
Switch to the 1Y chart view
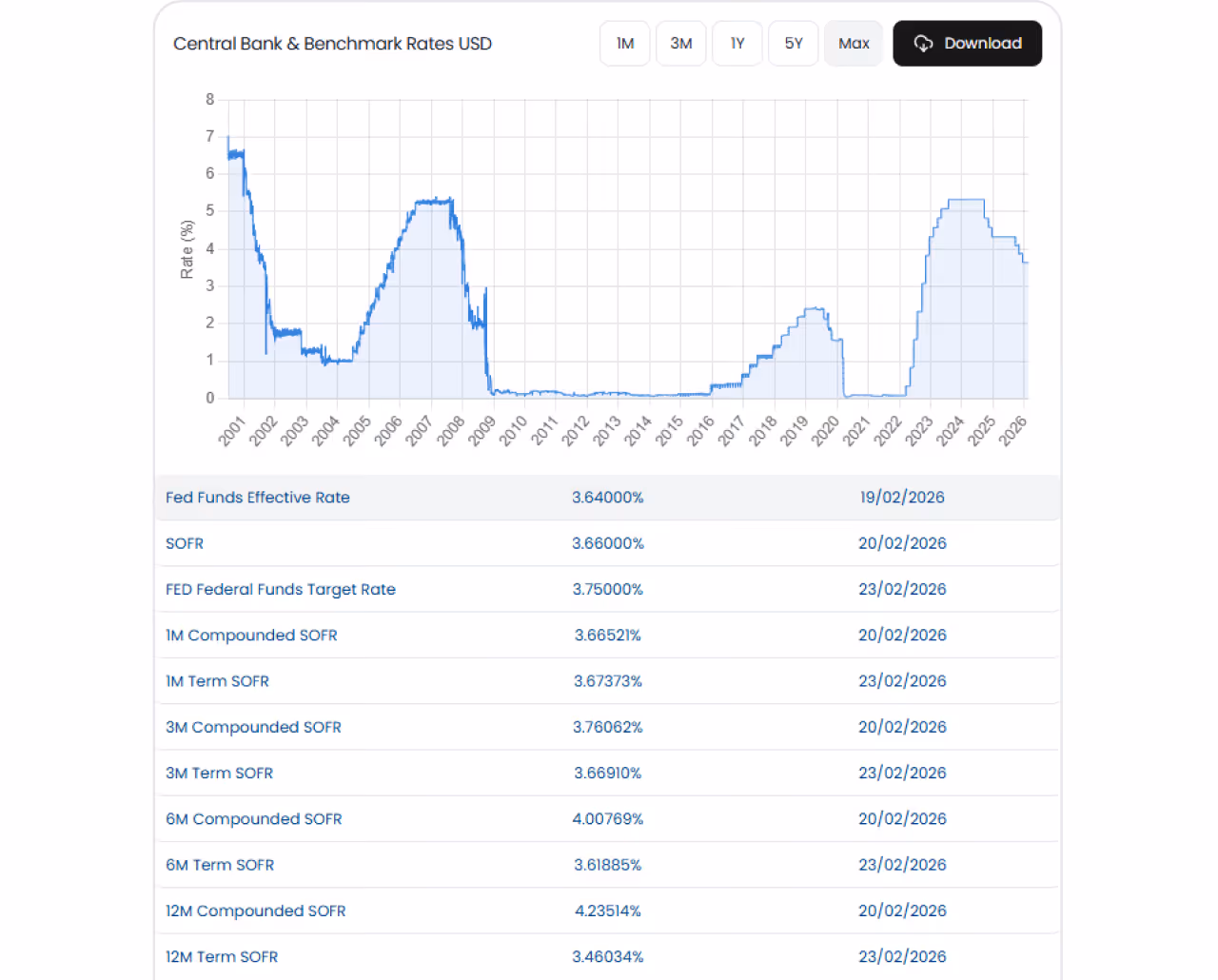point(737,43)
